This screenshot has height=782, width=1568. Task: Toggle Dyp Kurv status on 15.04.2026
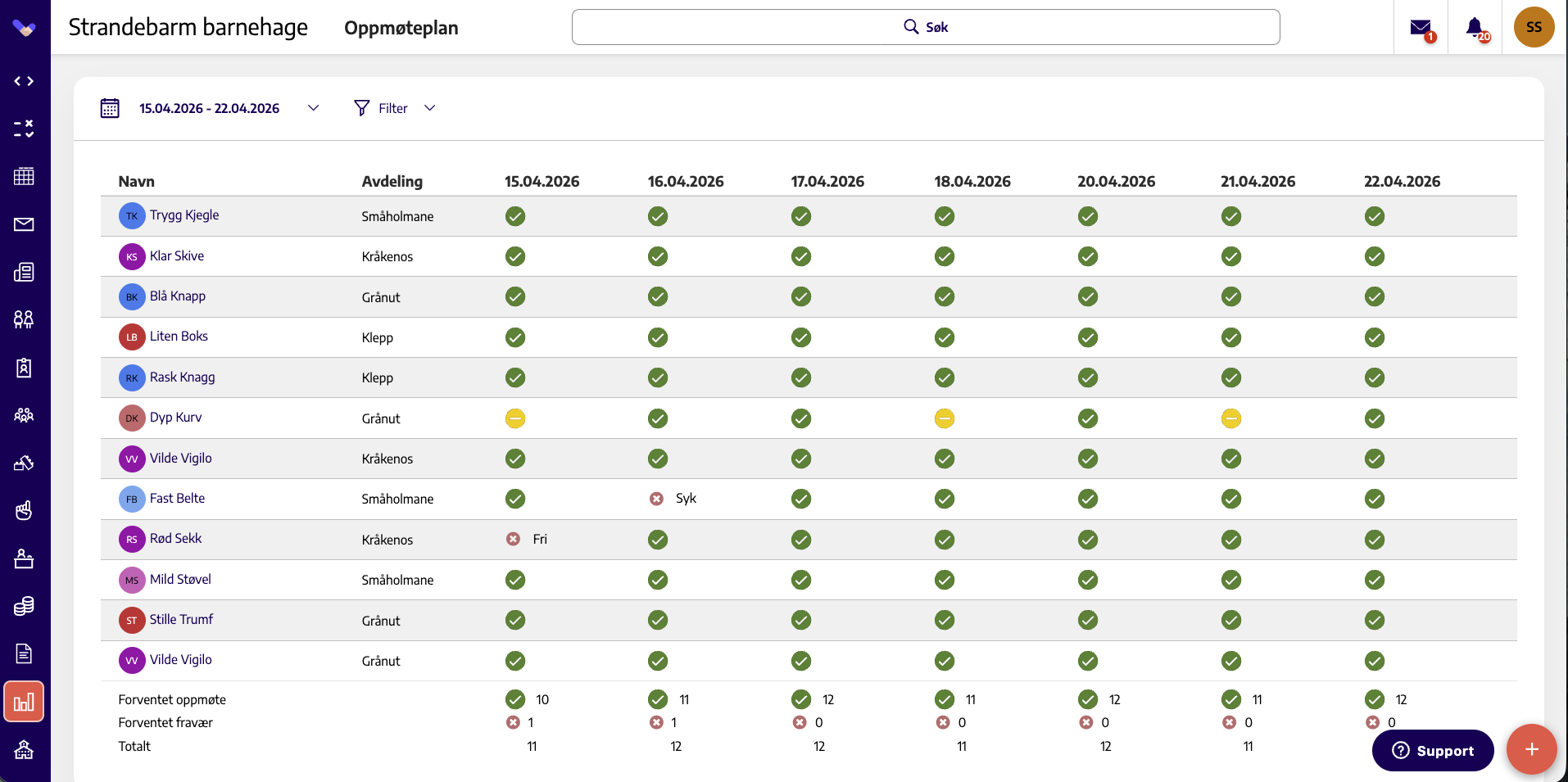pos(514,418)
